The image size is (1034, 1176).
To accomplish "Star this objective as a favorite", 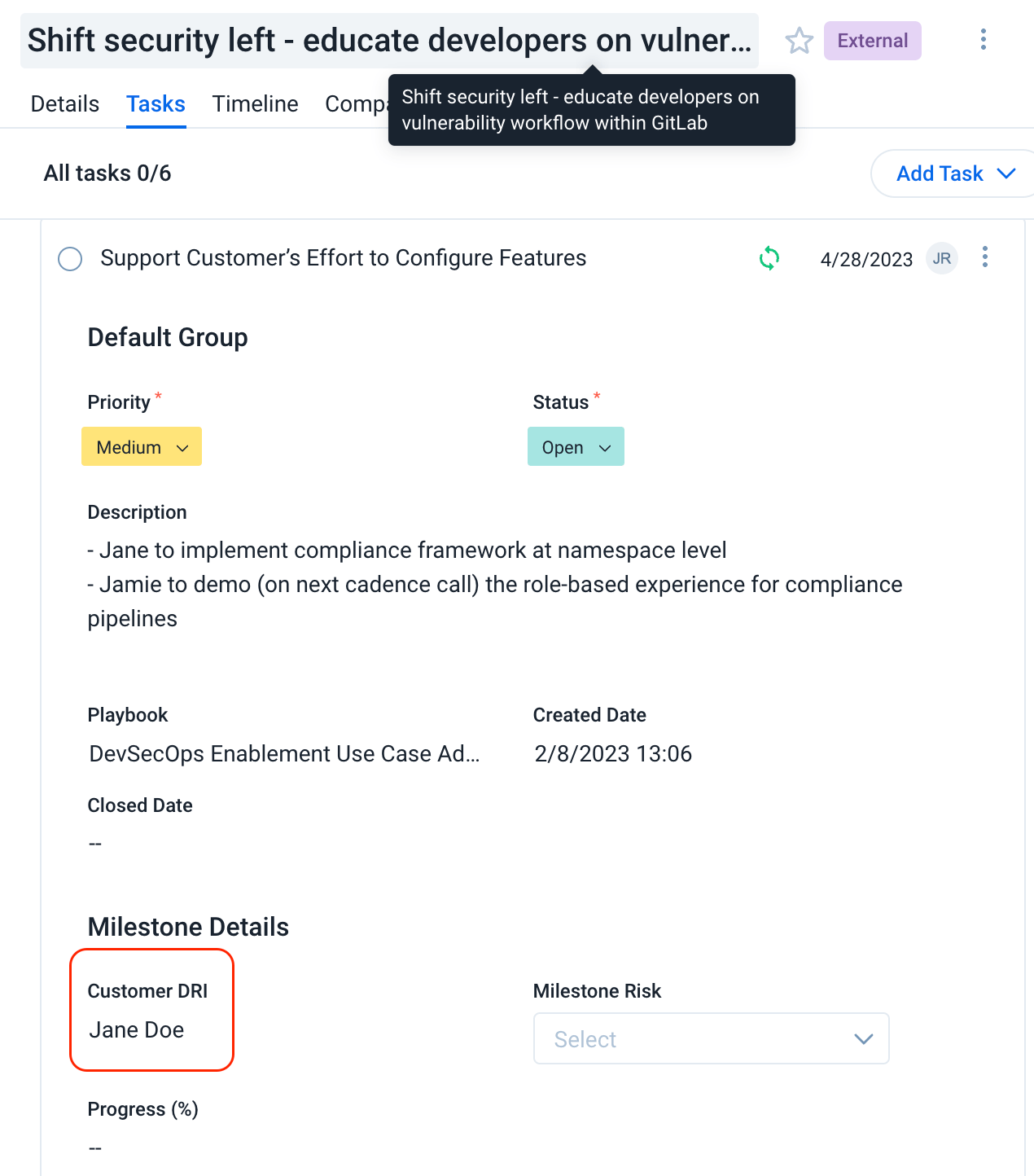I will tap(799, 41).
